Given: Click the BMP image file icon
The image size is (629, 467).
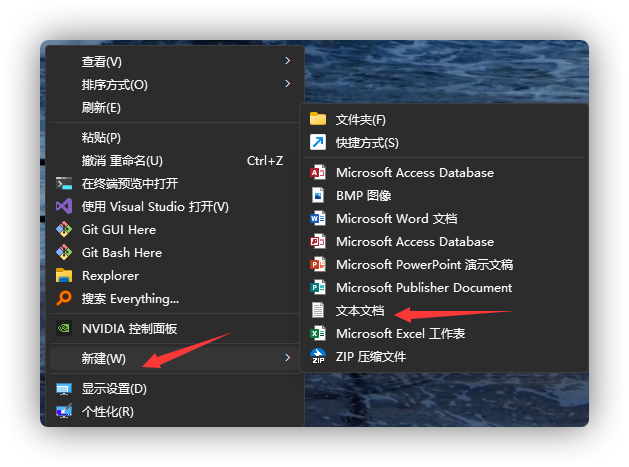Looking at the screenshot, I should tap(318, 195).
